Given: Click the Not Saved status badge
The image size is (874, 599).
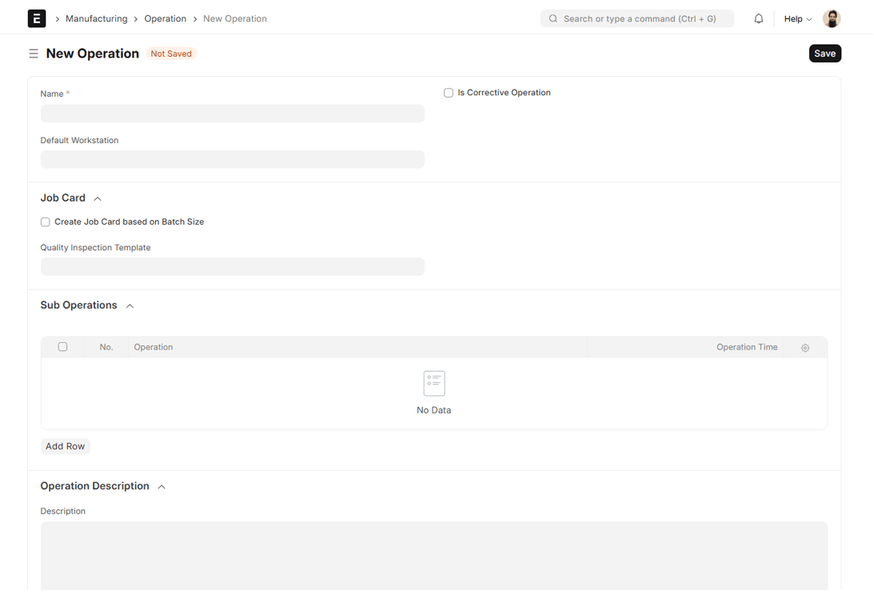Looking at the screenshot, I should 171,53.
